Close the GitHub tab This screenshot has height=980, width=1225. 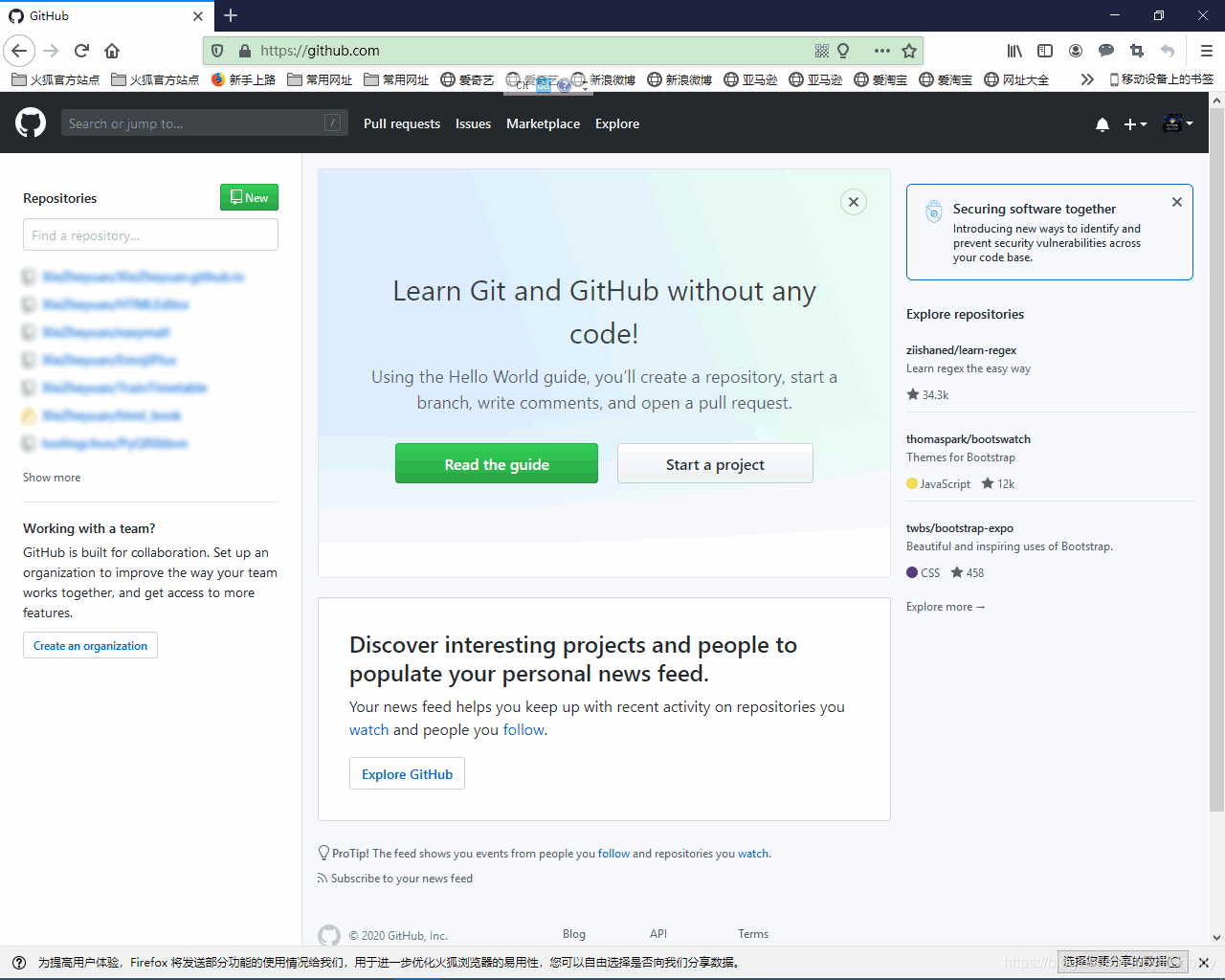(198, 16)
